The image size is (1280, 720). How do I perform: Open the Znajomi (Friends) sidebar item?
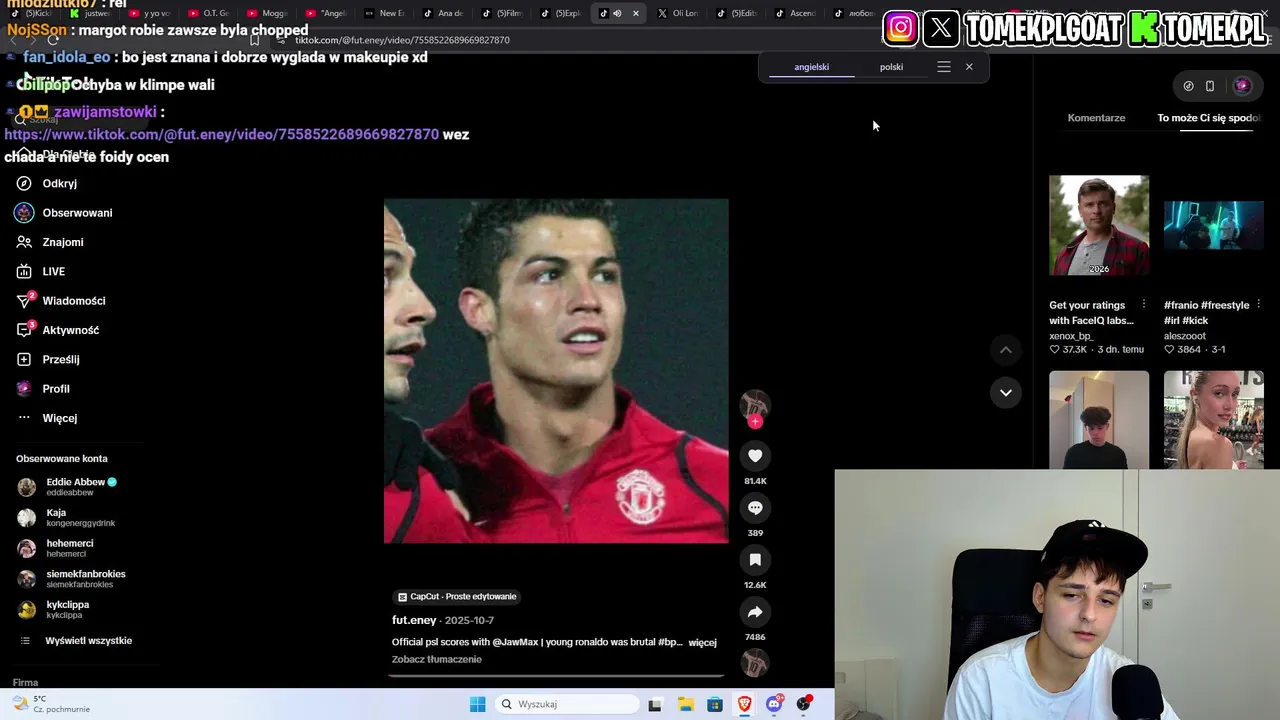coord(49,242)
